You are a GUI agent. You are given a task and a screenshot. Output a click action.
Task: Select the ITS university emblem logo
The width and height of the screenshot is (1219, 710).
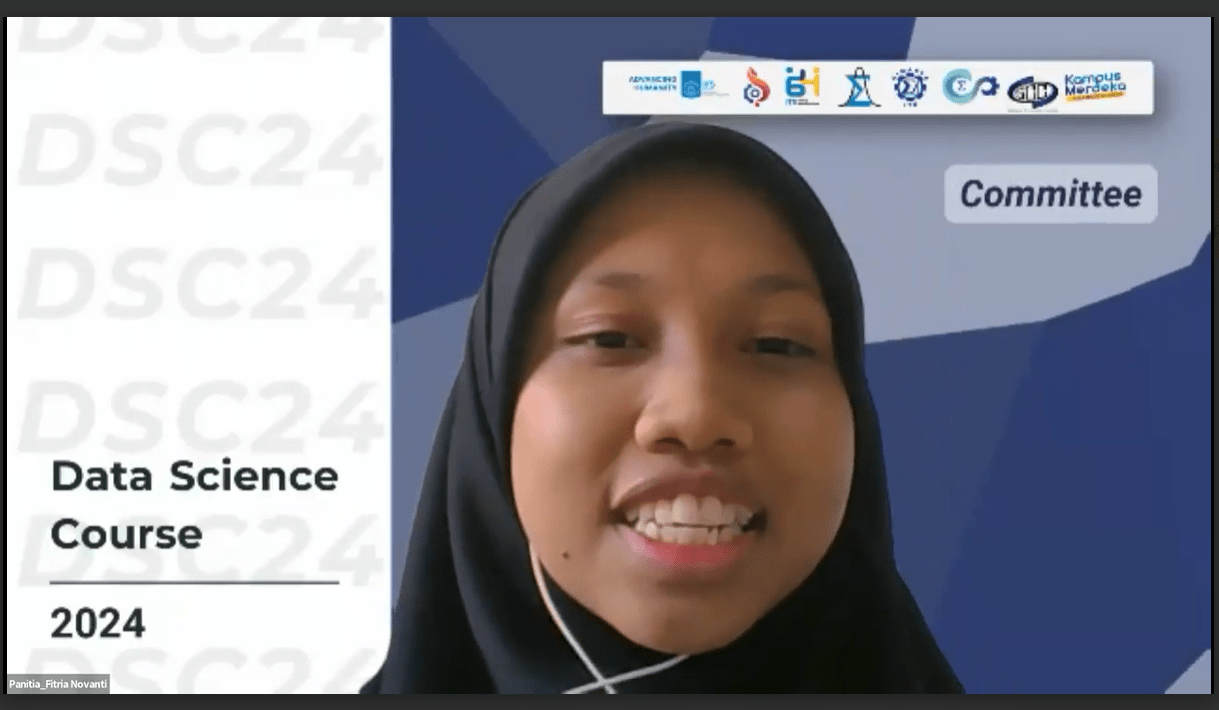(693, 85)
